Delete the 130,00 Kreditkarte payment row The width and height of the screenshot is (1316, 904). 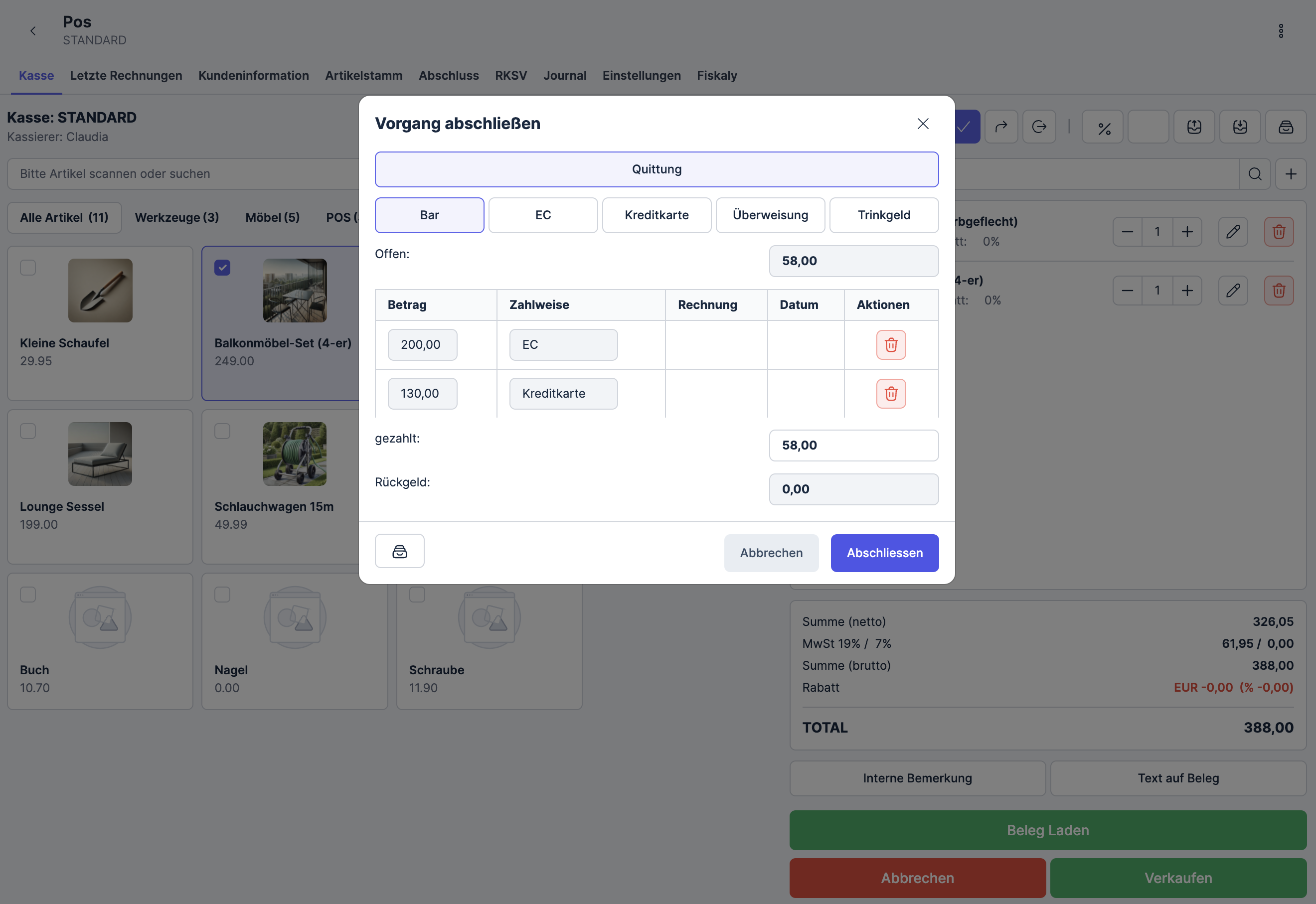891,393
